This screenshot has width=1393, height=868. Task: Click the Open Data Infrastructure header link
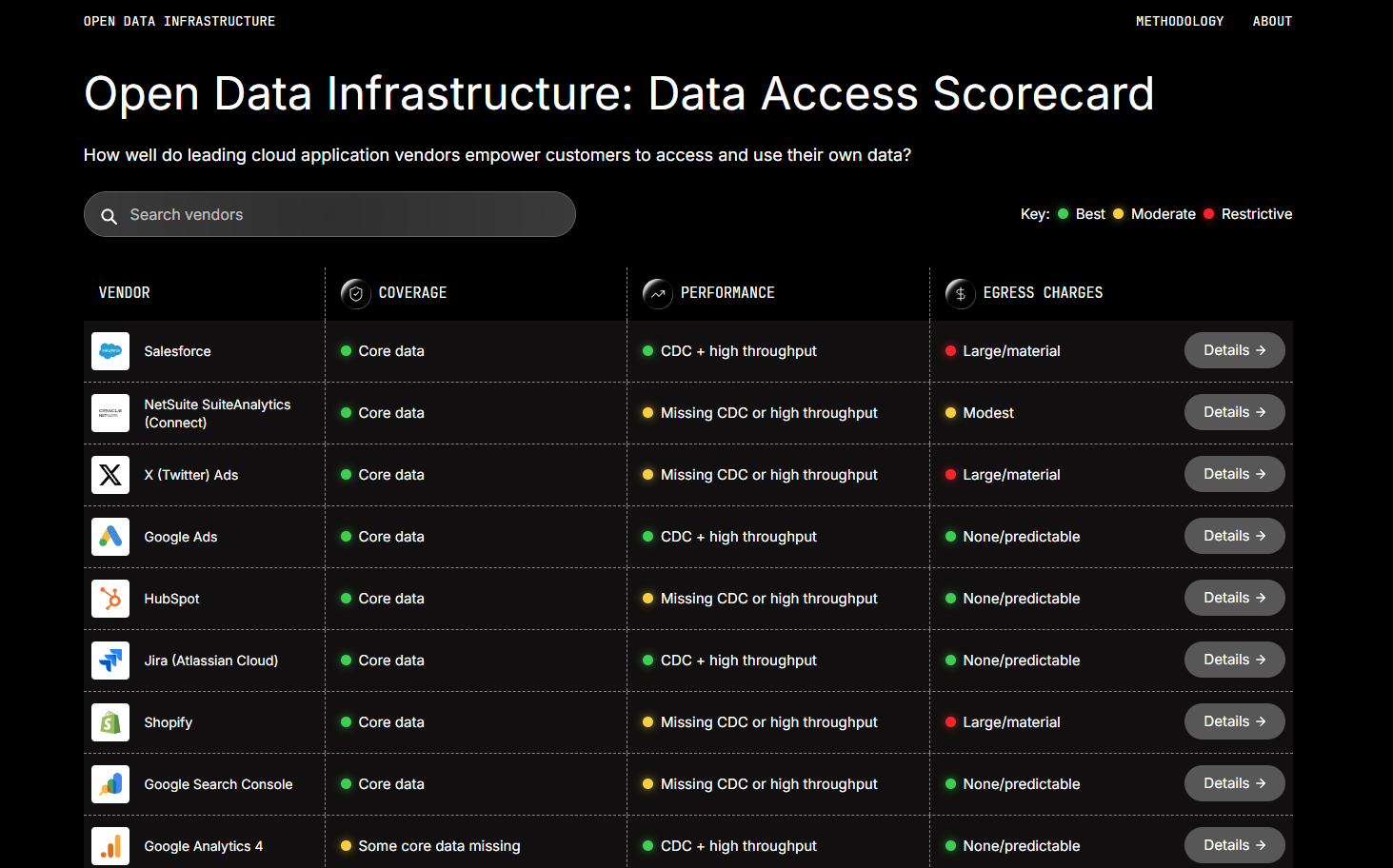tap(179, 21)
